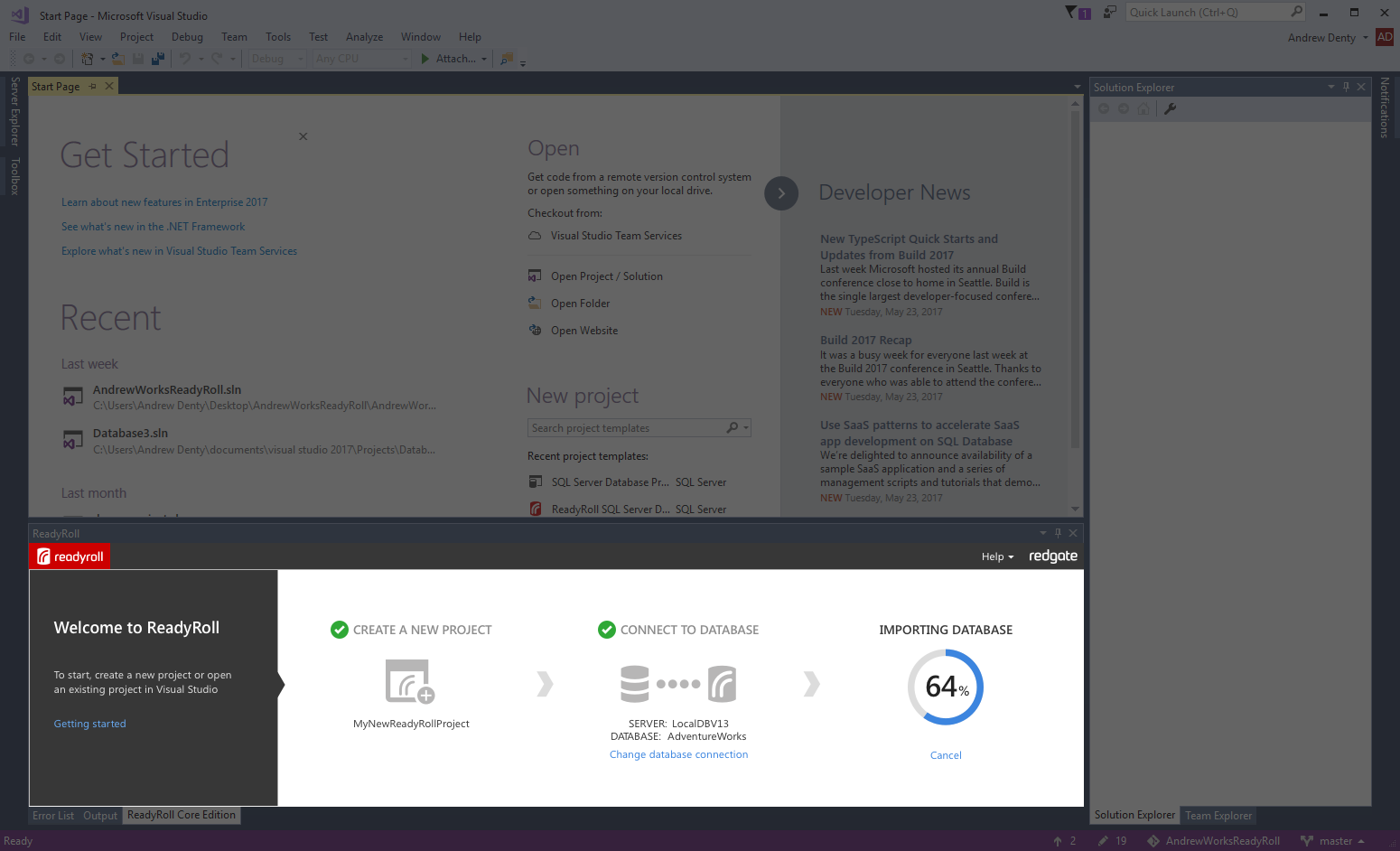
Task: Click the unpublished commits indicator in status bar
Action: point(1064,841)
